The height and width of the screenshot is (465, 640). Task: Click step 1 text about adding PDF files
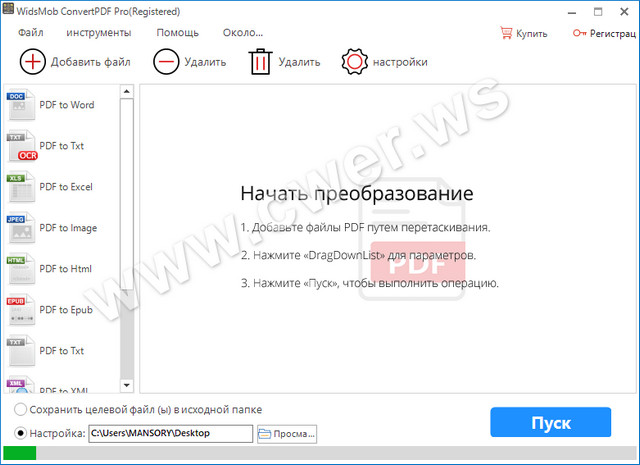click(365, 227)
